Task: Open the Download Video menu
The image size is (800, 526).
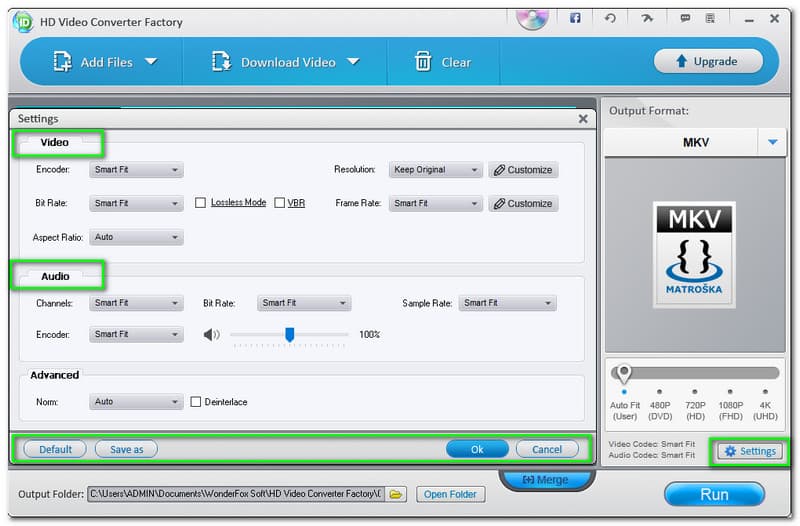Action: click(286, 62)
